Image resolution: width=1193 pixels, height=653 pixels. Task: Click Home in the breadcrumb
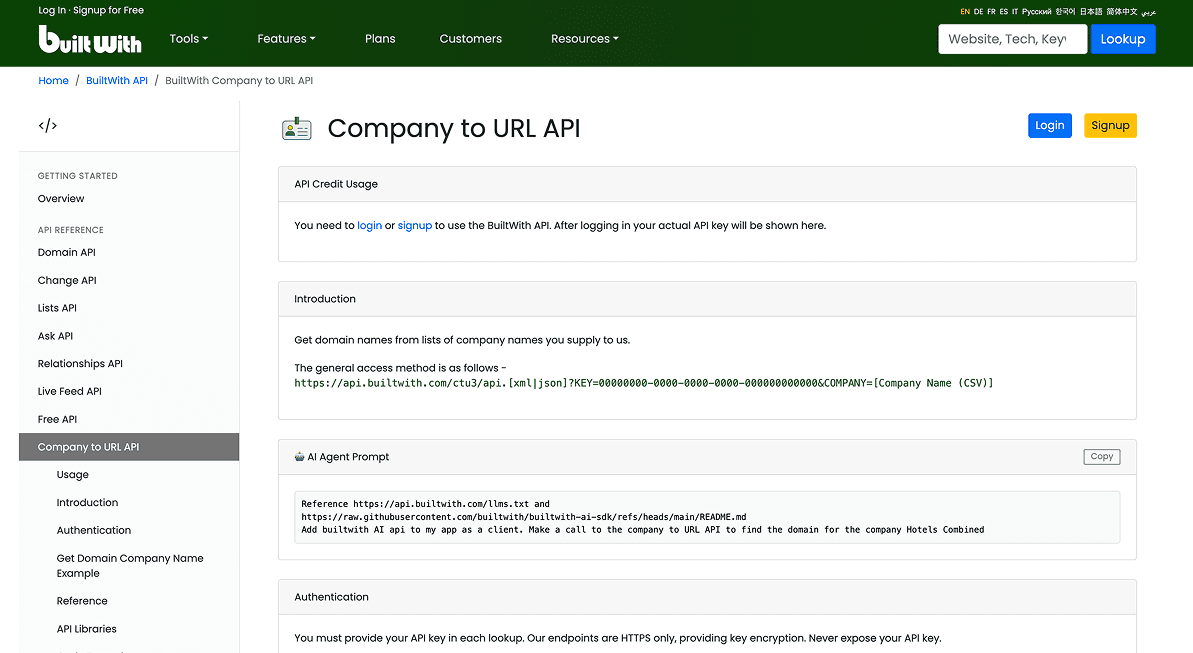coord(53,81)
